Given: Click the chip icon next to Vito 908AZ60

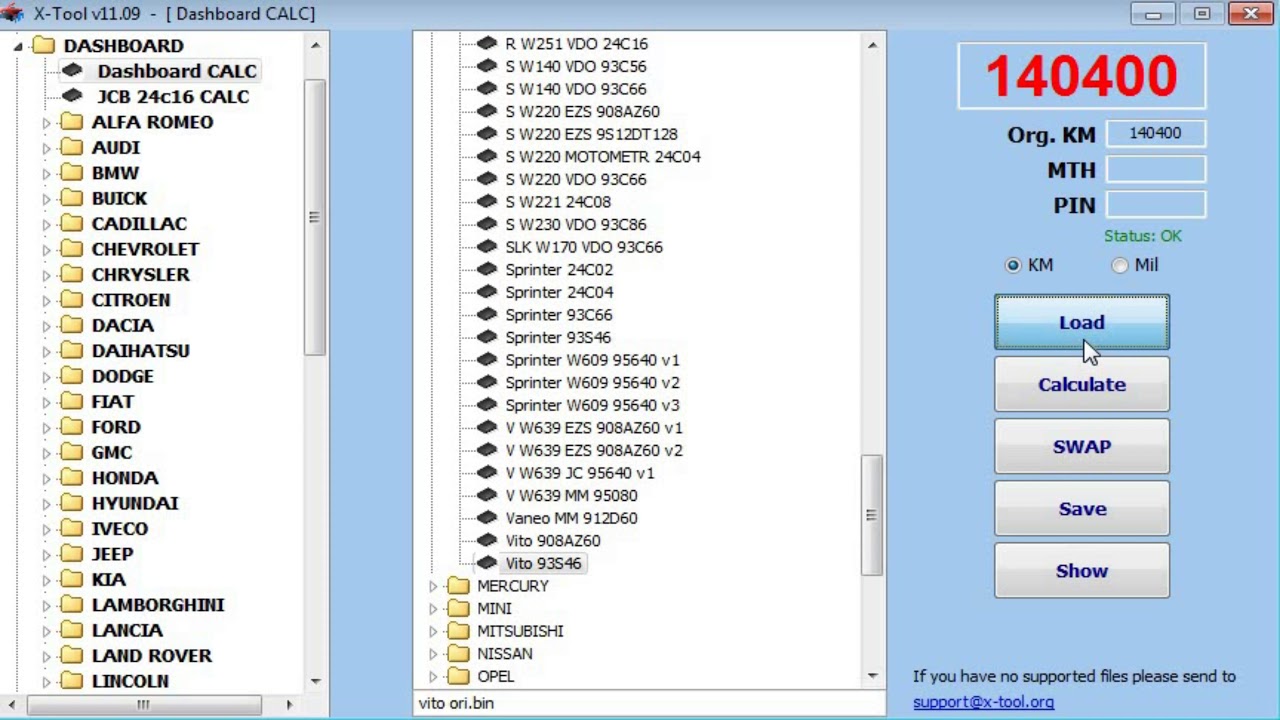Looking at the screenshot, I should [x=487, y=541].
